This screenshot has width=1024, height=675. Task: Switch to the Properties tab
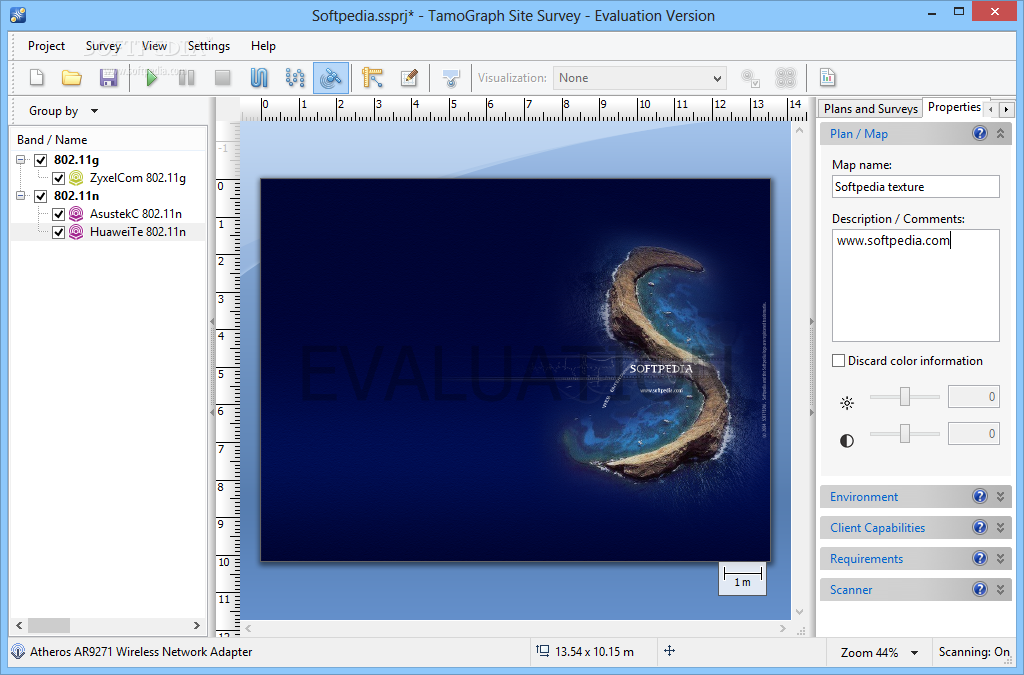(953, 107)
